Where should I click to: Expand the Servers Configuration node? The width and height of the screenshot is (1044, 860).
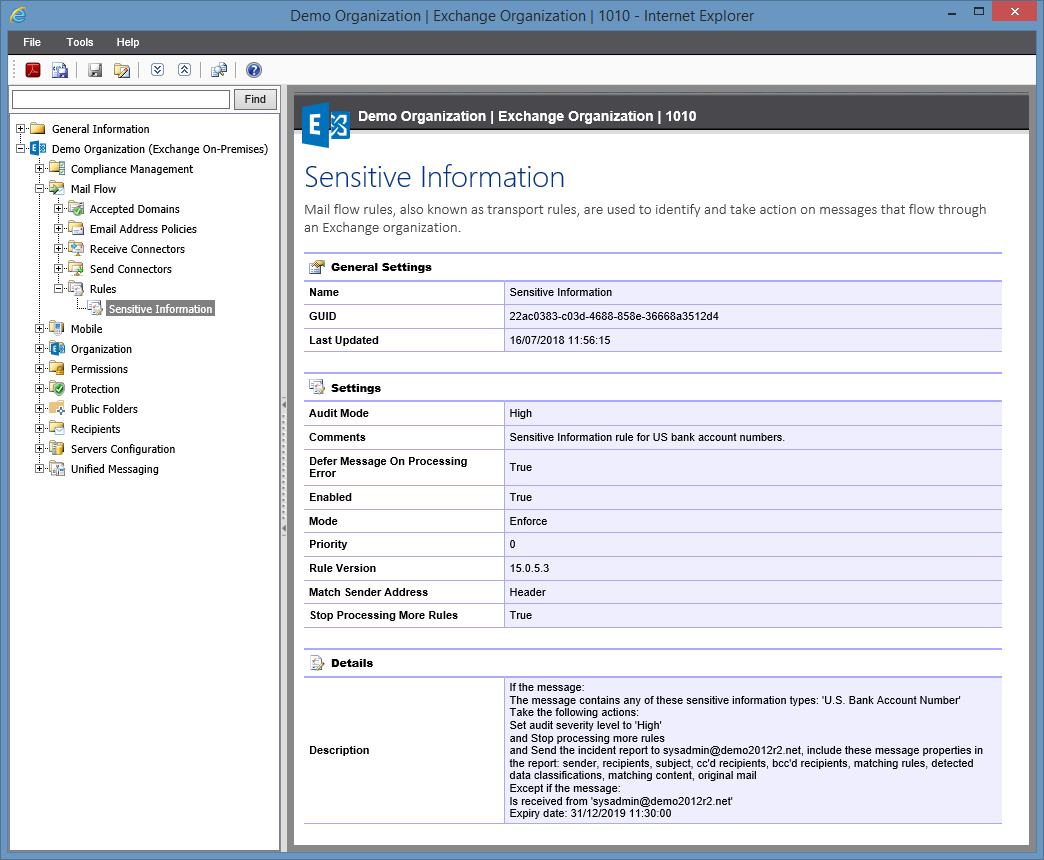pos(39,448)
